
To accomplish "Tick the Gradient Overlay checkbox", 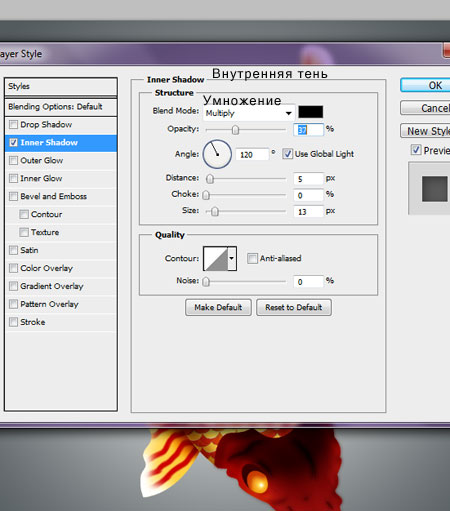I will point(13,286).
